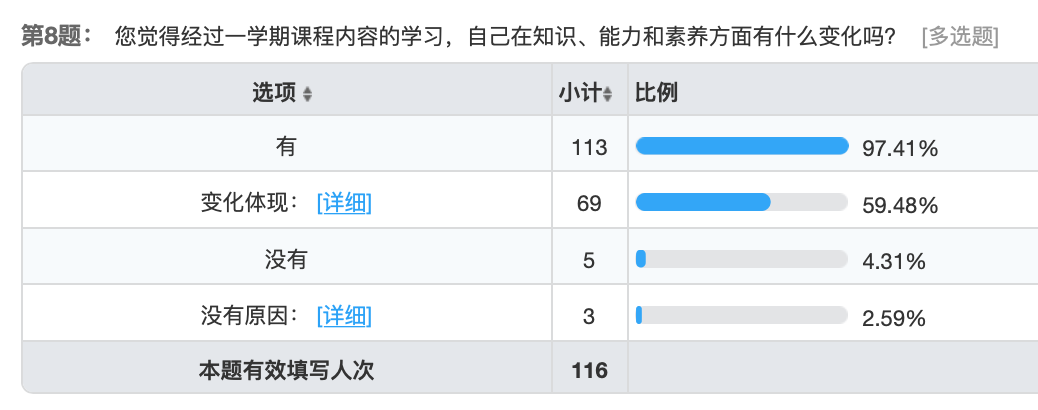Viewport: 1038px width, 410px height.
Task: Click the sort arrows beside 小计 header
Action: [x=607, y=94]
